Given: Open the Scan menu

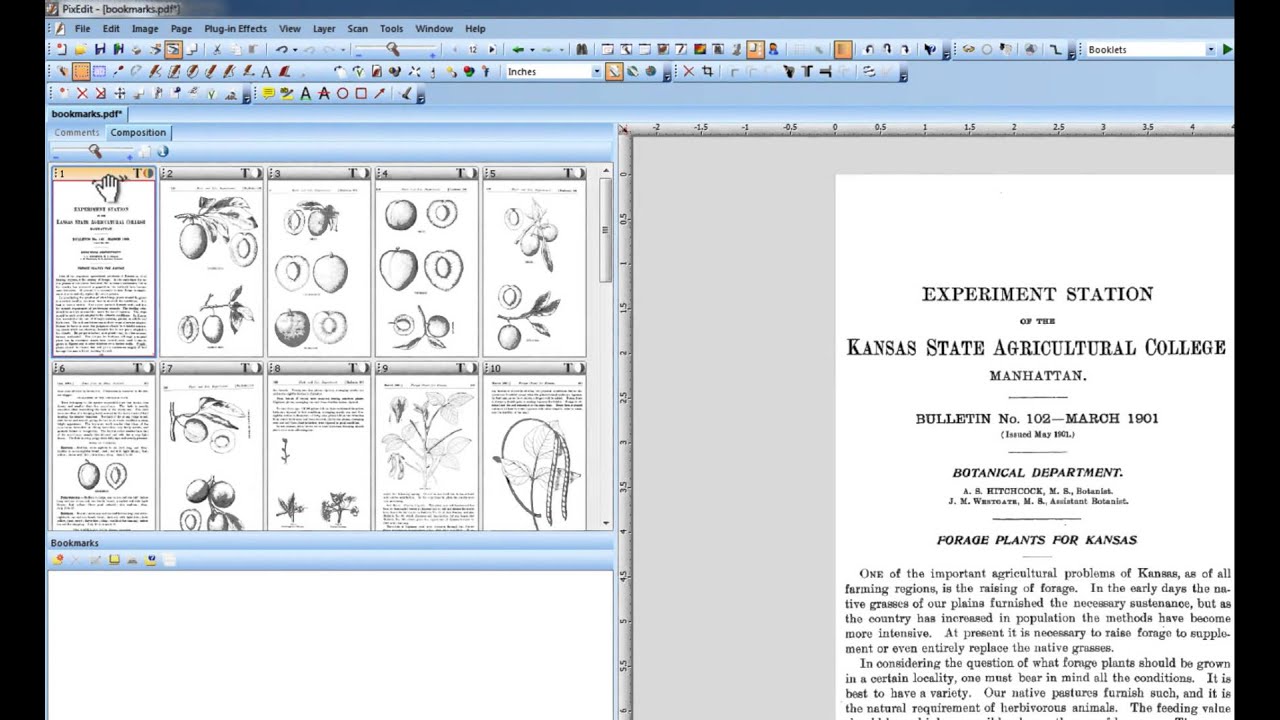Looking at the screenshot, I should coord(357,28).
